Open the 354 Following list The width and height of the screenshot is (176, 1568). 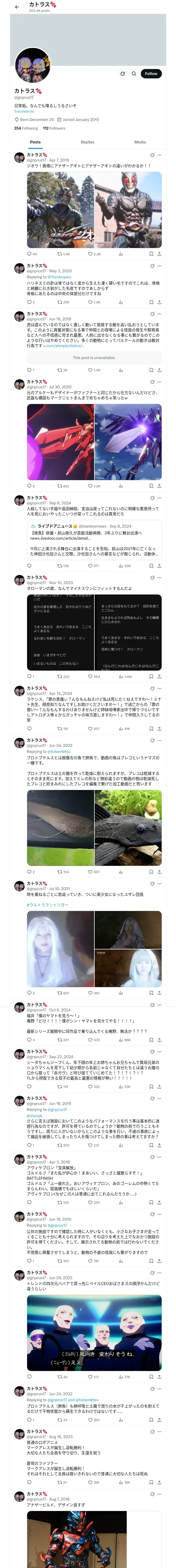26,128
